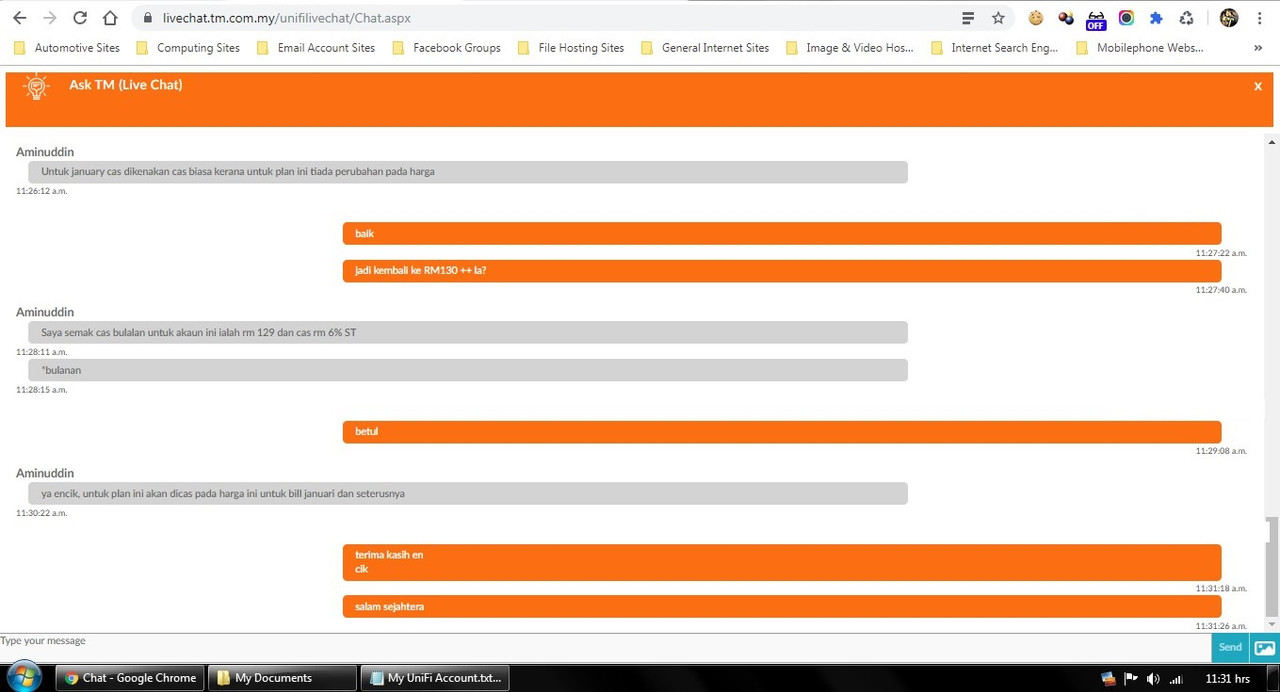Close the Ask TM live chat

[x=1257, y=86]
